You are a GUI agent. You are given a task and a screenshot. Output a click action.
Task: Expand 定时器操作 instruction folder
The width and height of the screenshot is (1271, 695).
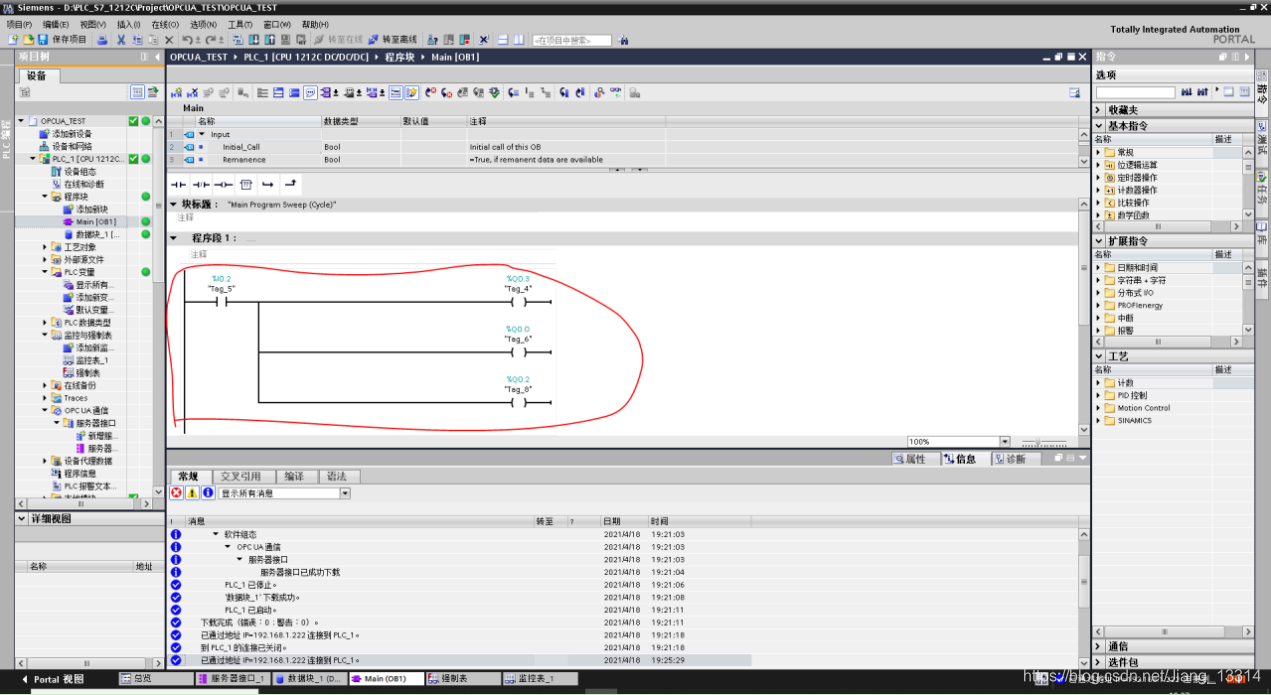click(1098, 177)
